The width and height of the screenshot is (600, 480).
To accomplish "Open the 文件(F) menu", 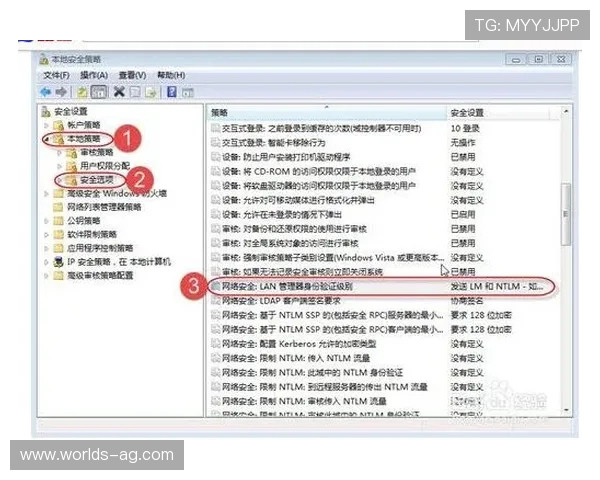I will coord(56,75).
